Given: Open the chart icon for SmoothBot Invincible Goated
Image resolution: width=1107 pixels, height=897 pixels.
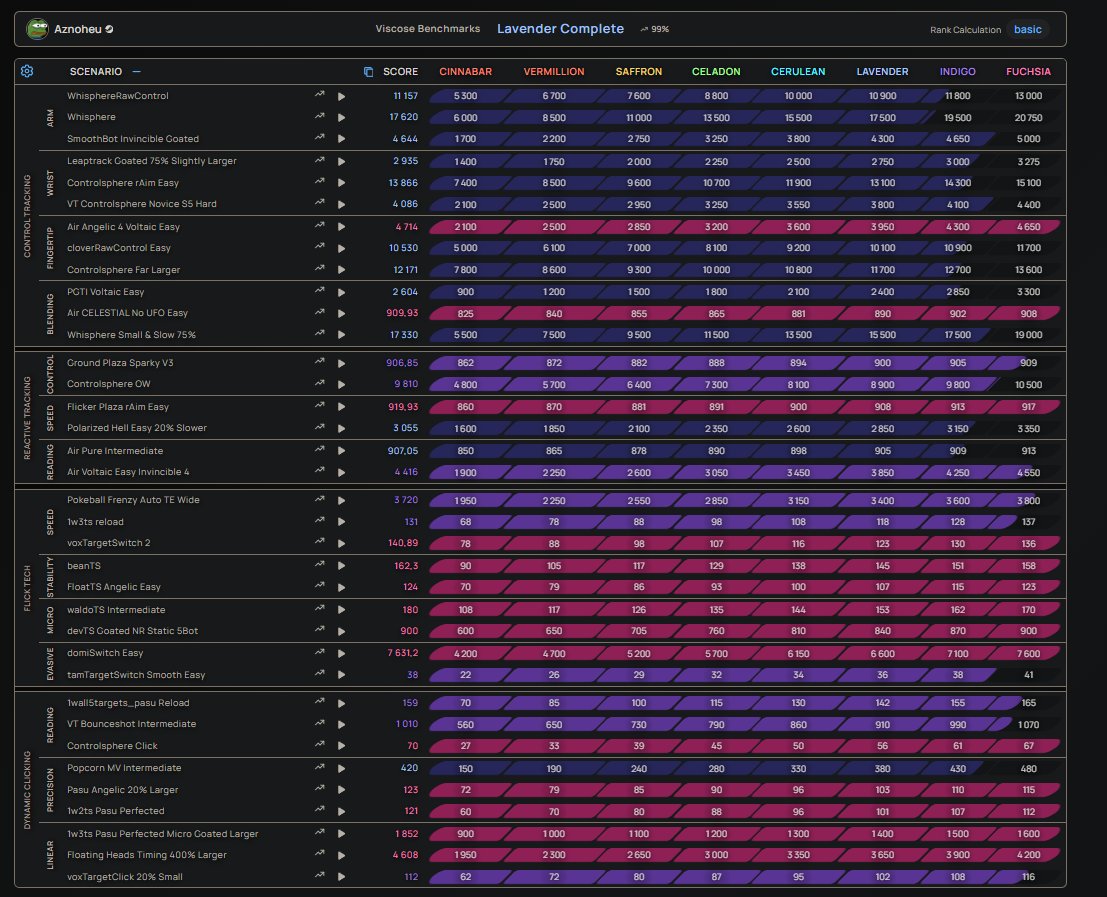Looking at the screenshot, I should [x=320, y=138].
